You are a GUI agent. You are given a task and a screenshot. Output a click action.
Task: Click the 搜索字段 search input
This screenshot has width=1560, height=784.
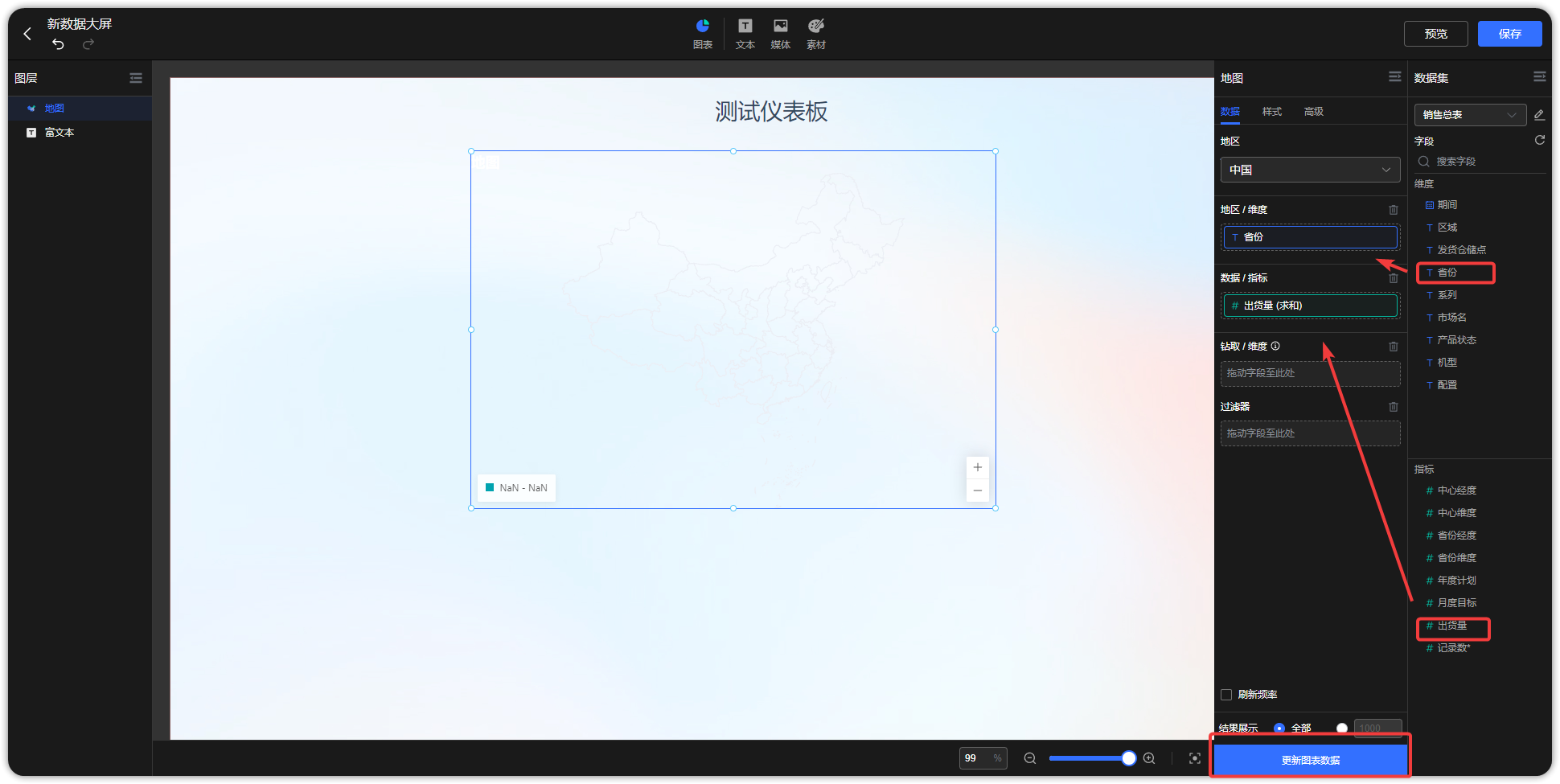[1480, 162]
